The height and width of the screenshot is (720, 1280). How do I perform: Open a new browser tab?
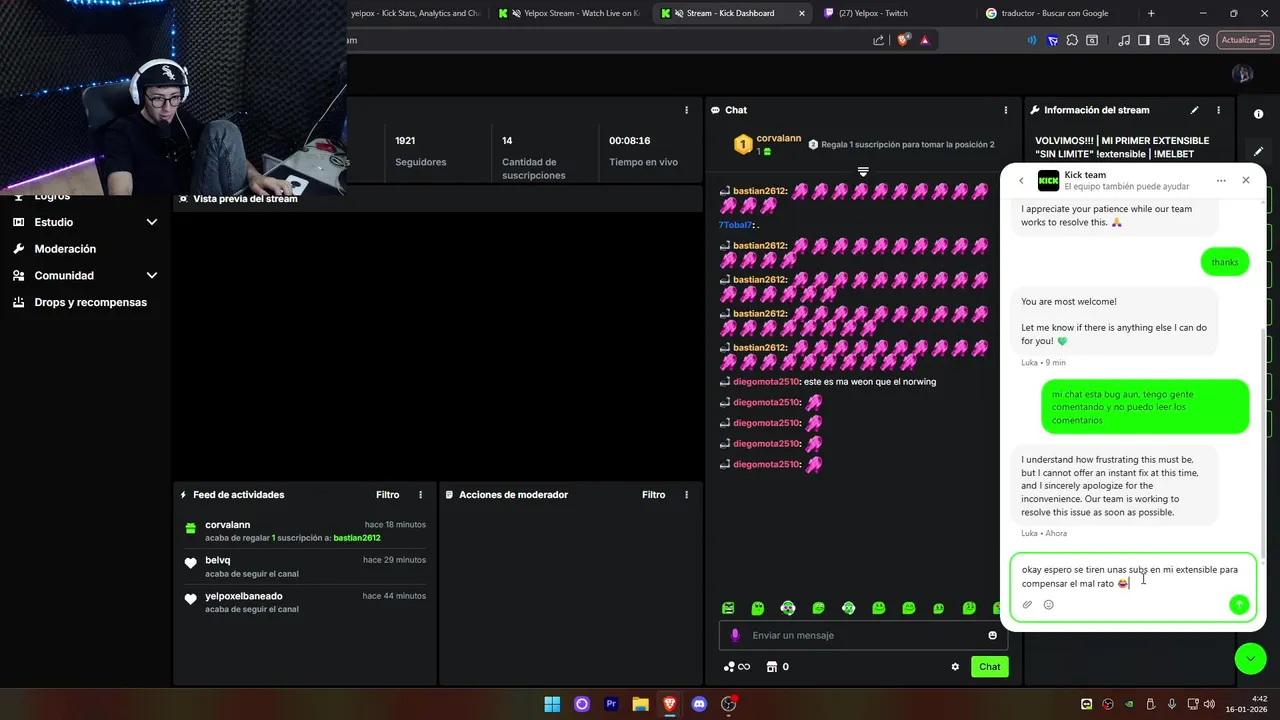1151,13
